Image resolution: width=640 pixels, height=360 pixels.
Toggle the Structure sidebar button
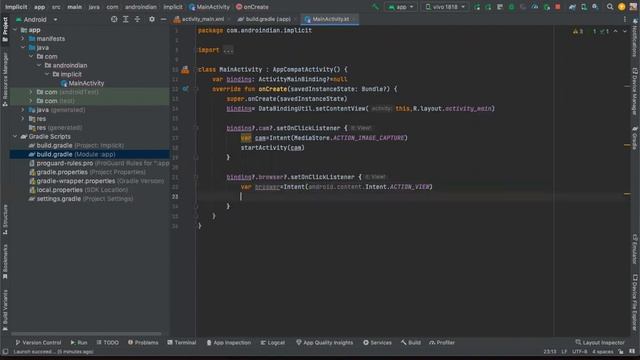[x=5, y=220]
